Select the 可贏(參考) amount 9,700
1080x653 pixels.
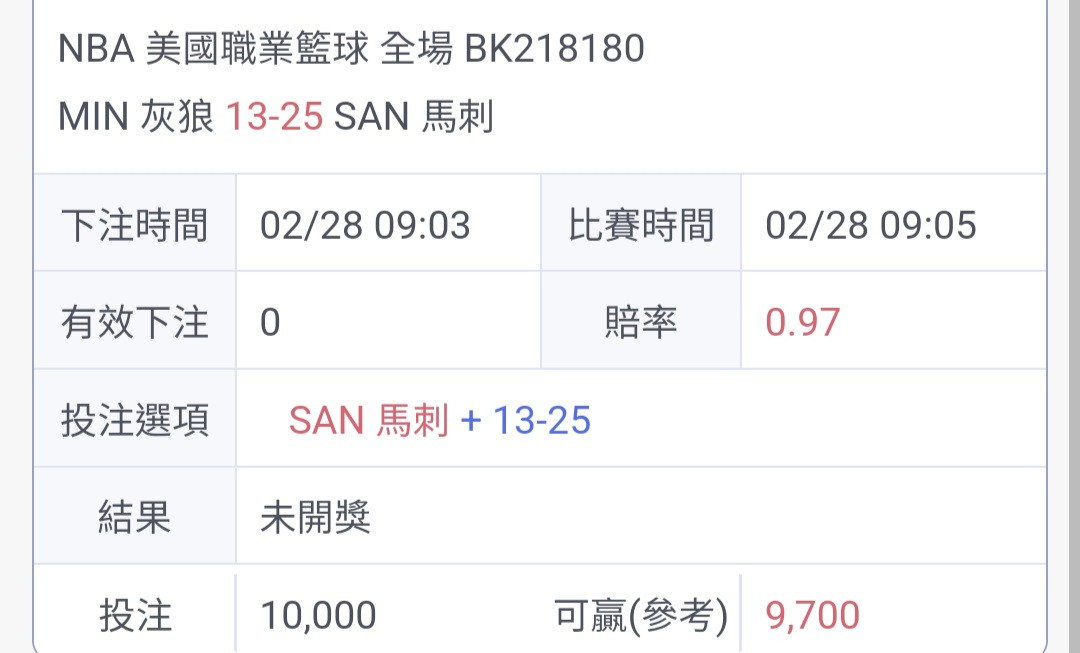click(x=813, y=615)
